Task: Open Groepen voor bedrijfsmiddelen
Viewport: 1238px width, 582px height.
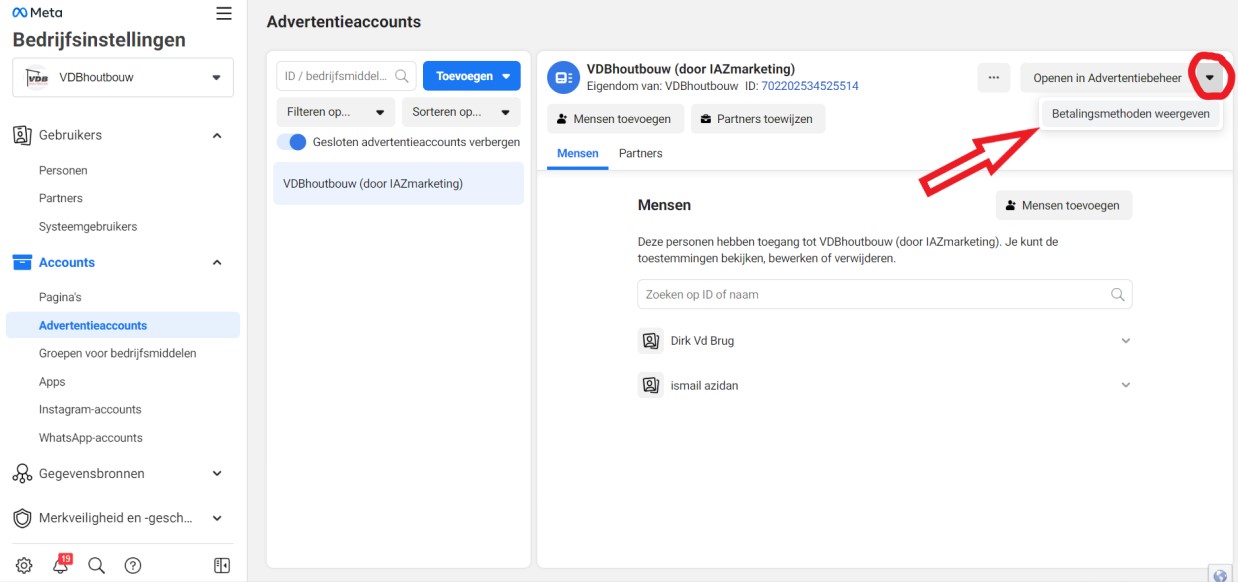Action: pos(118,353)
